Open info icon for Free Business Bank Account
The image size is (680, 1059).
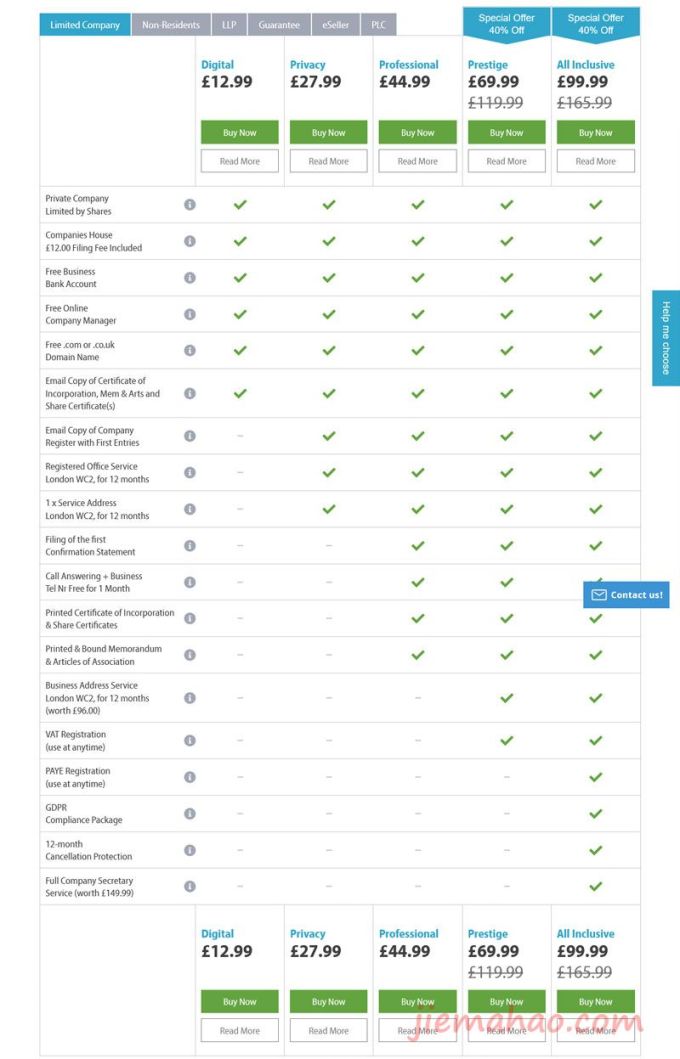pos(190,278)
